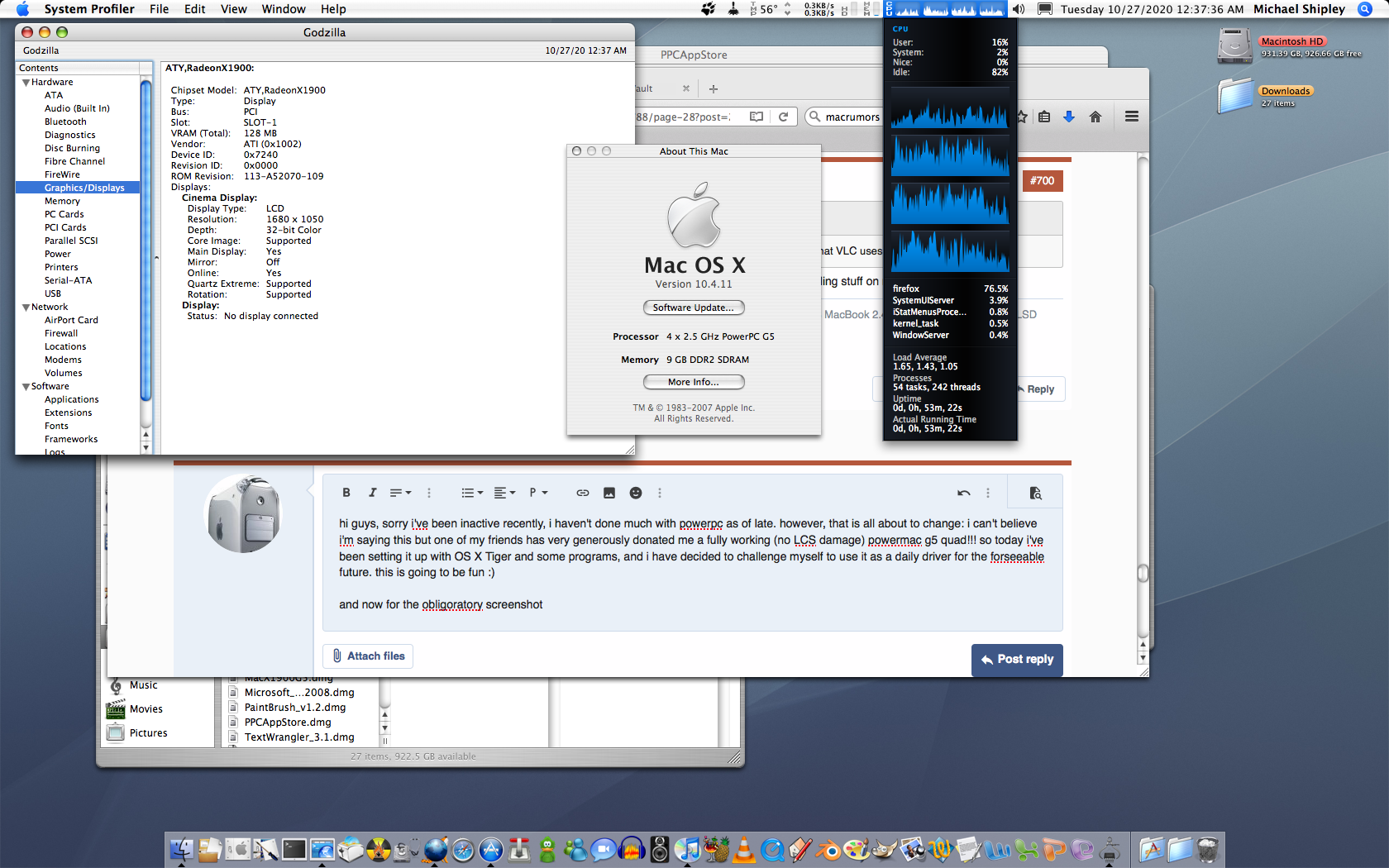The width and height of the screenshot is (1389, 868).
Task: Select Memory in the Hardware list
Action: [x=62, y=202]
